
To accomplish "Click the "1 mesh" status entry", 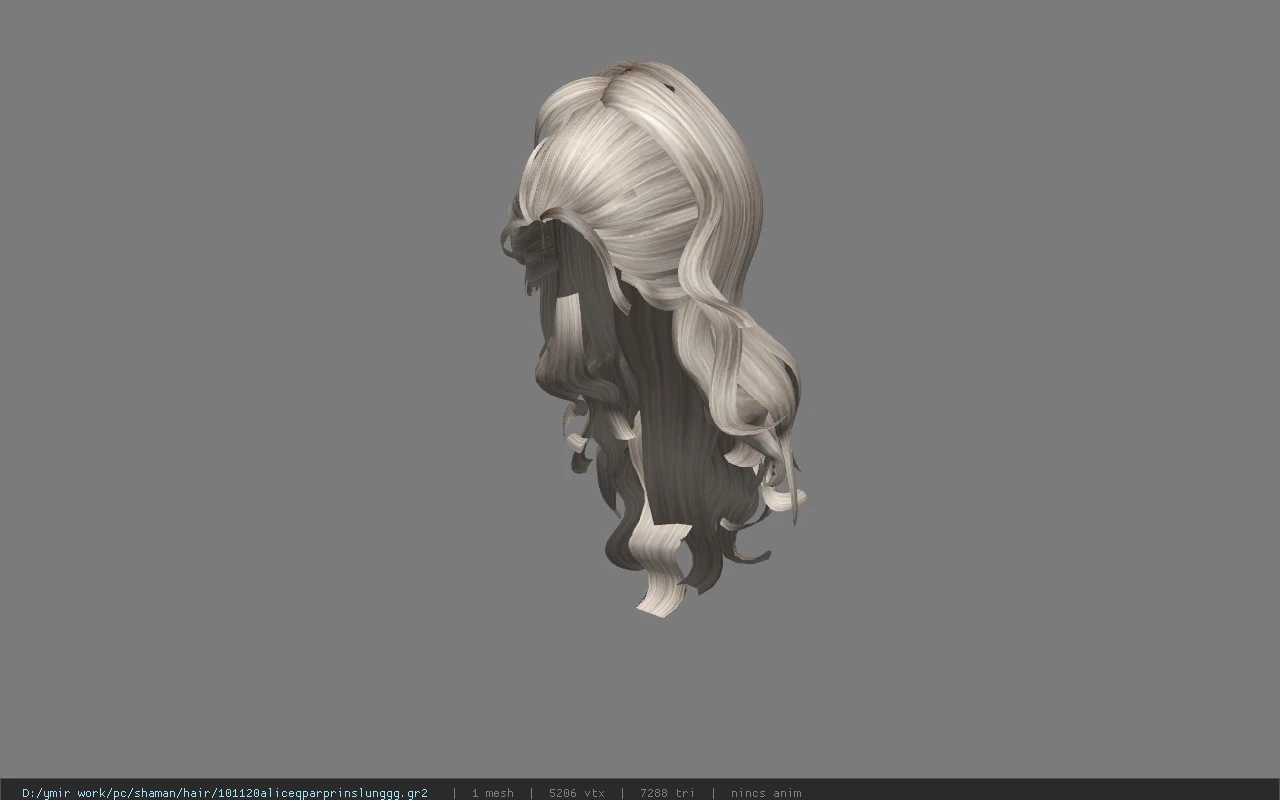I will [x=492, y=793].
